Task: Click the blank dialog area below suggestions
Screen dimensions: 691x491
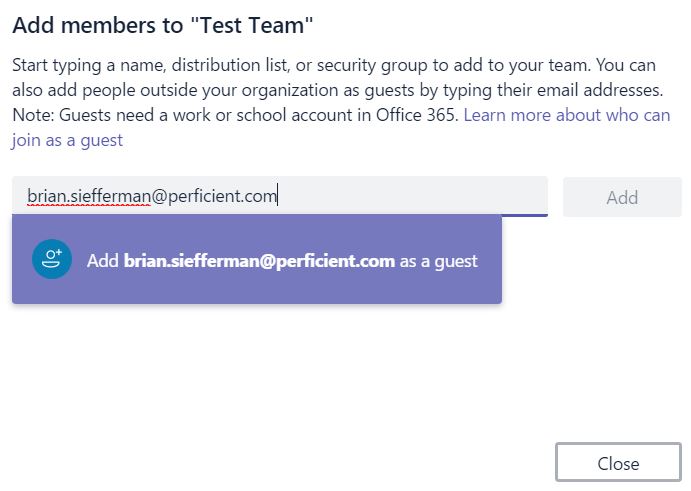Action: click(x=282, y=375)
